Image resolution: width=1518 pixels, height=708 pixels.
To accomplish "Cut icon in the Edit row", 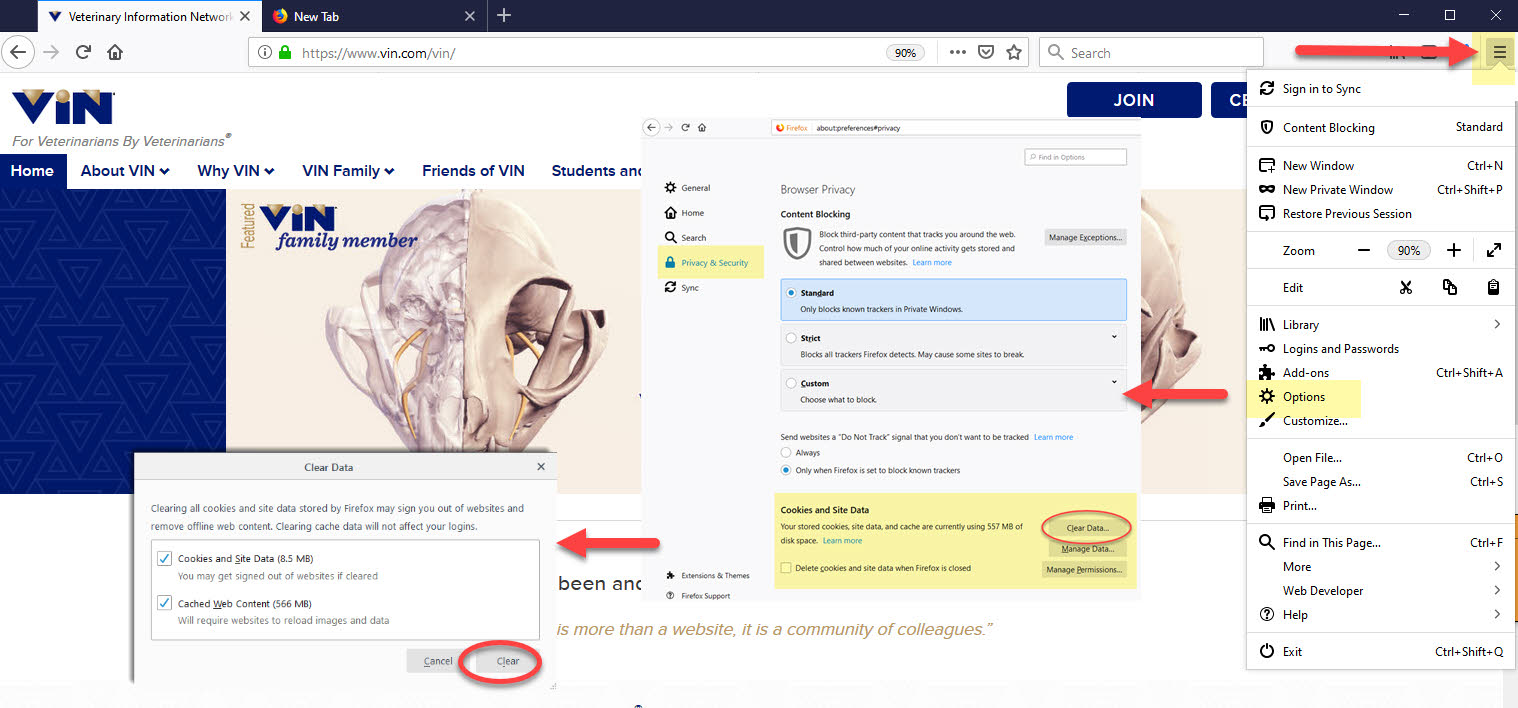I will [1406, 287].
